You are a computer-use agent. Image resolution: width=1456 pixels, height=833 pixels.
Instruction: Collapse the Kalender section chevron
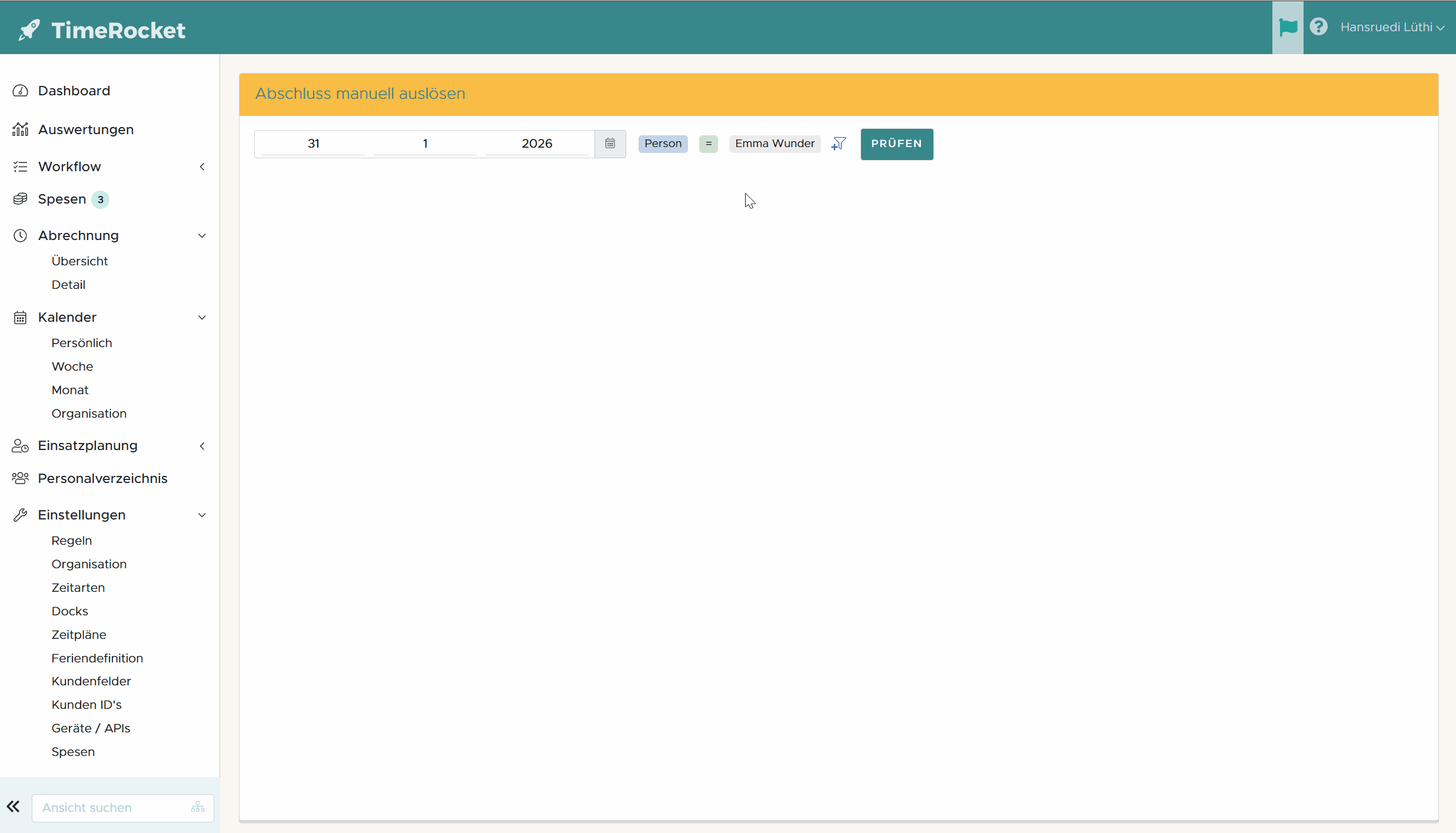click(202, 318)
